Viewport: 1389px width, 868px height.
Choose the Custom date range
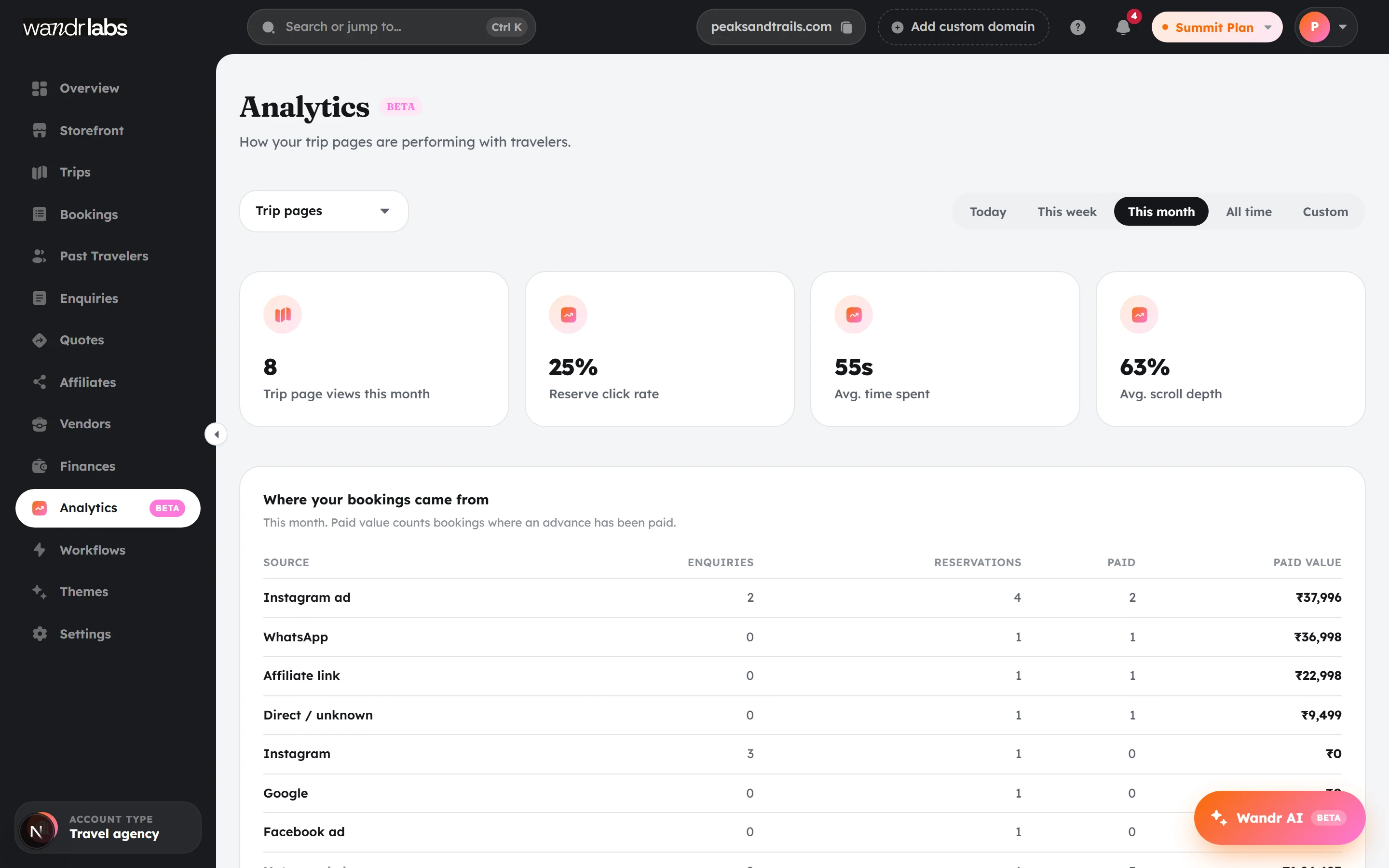click(1325, 212)
